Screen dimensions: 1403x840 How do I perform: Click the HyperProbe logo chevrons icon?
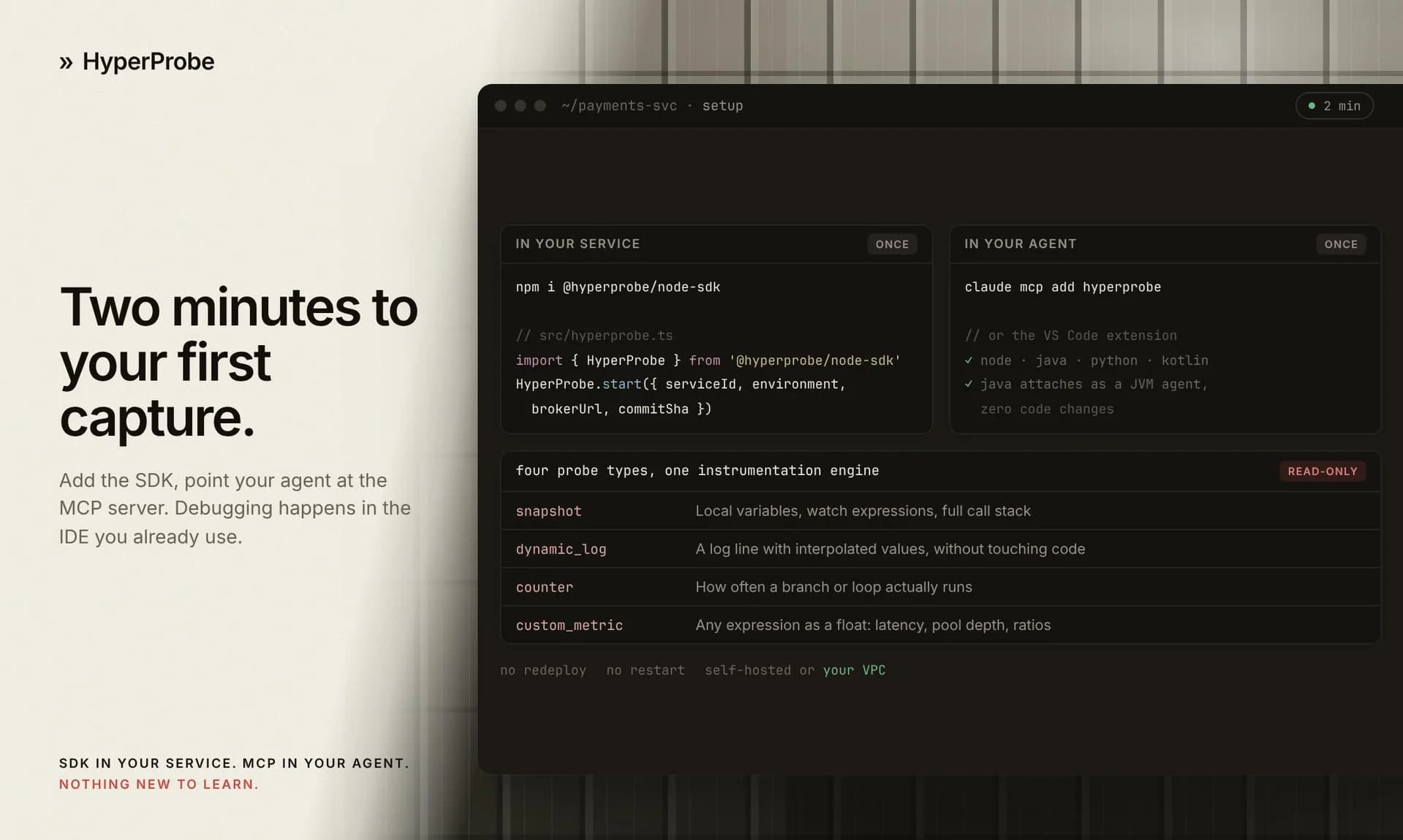click(66, 63)
